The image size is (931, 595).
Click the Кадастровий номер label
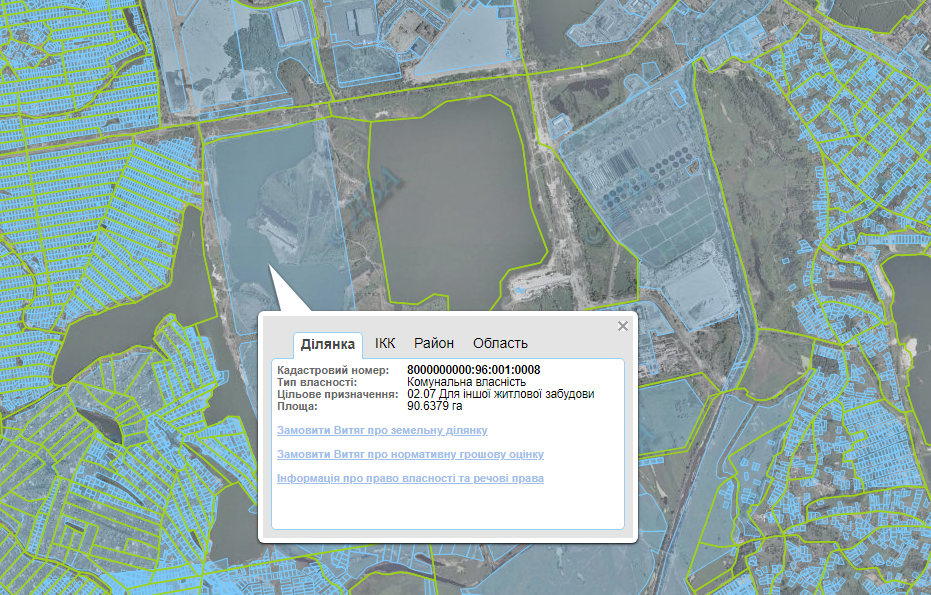click(x=333, y=370)
